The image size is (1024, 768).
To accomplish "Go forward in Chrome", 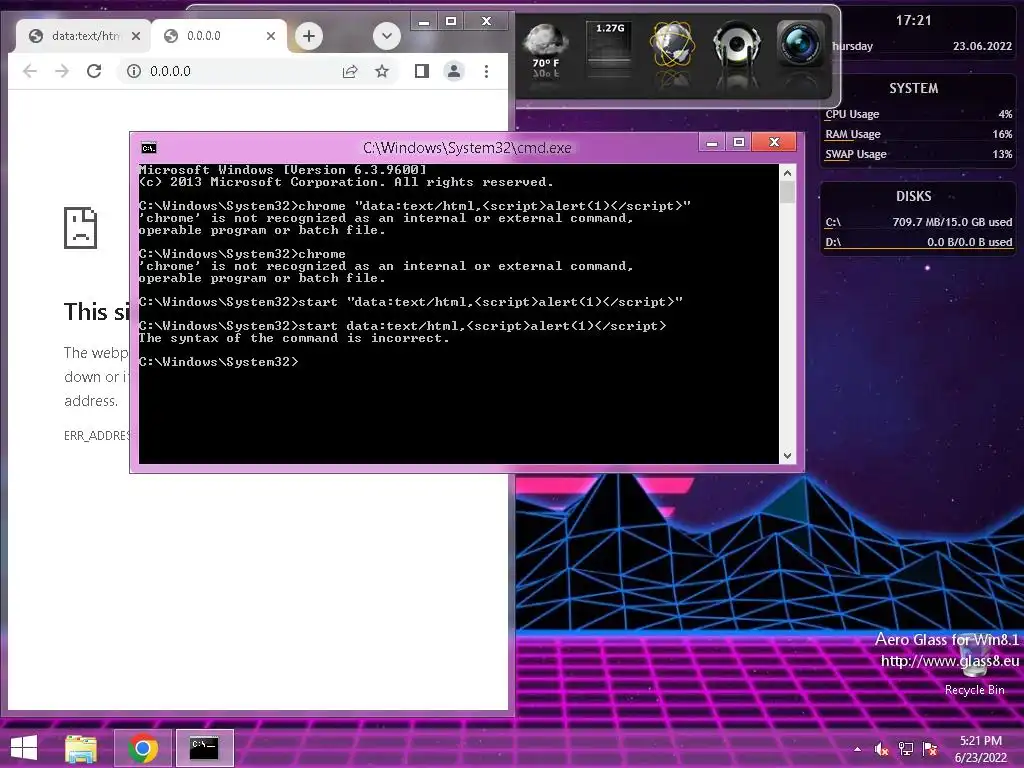I will pyautogui.click(x=62, y=71).
